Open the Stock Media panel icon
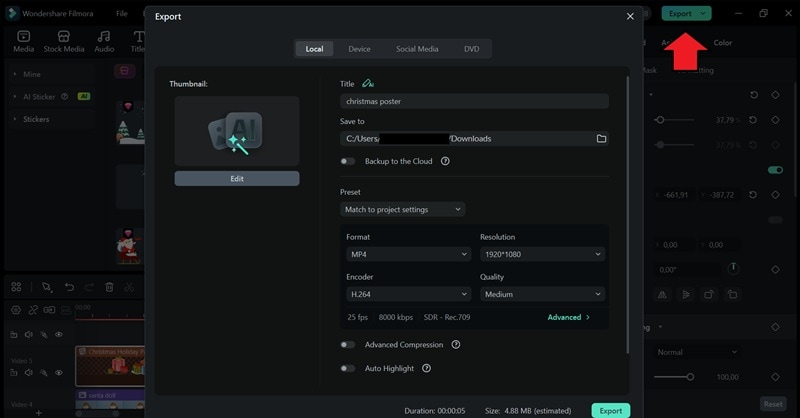 (x=64, y=40)
